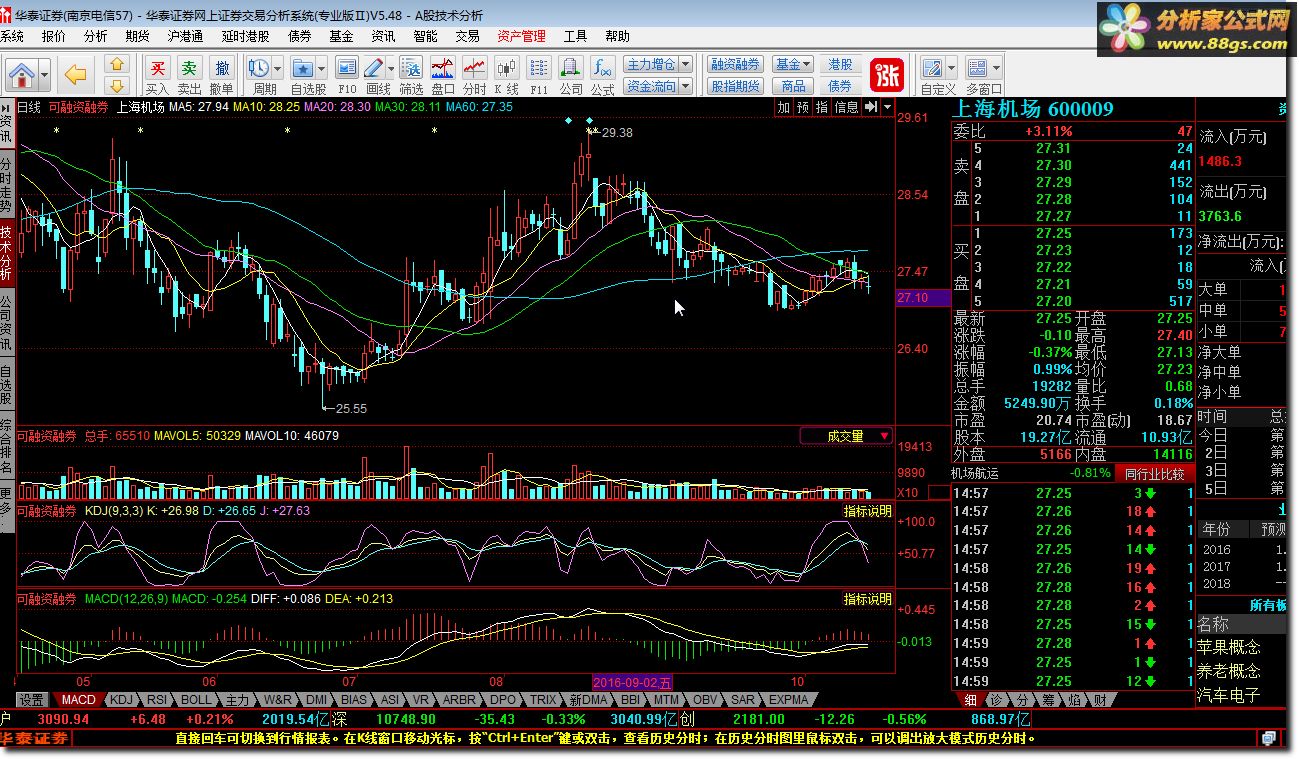Select the EXPMA indicator tab

(x=788, y=700)
